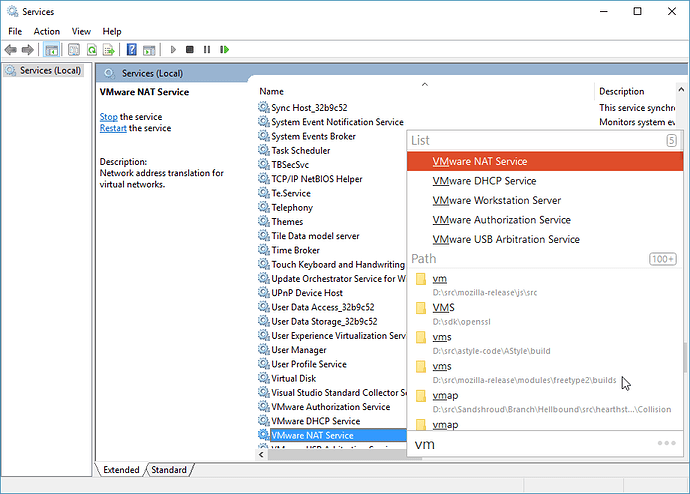This screenshot has height=494, width=690.
Task: Click the gear icon beside User Manager
Action: coord(264,350)
